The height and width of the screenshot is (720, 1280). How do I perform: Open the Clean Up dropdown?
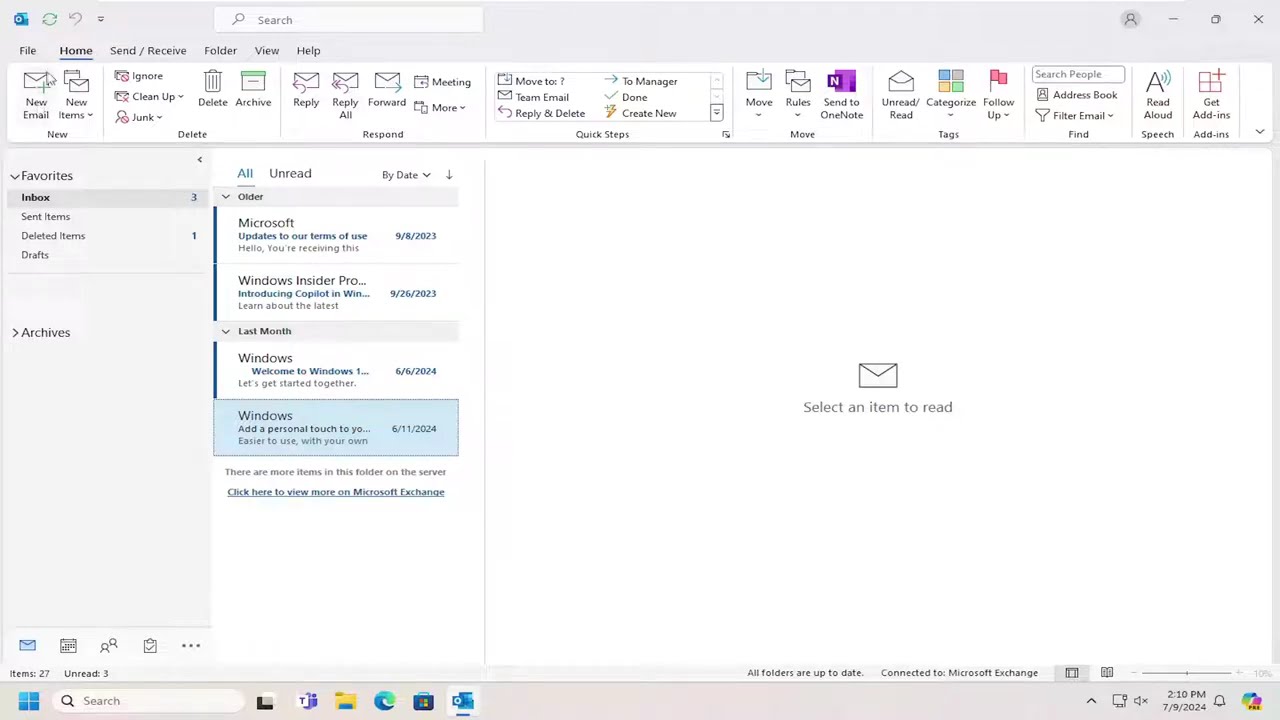[149, 97]
